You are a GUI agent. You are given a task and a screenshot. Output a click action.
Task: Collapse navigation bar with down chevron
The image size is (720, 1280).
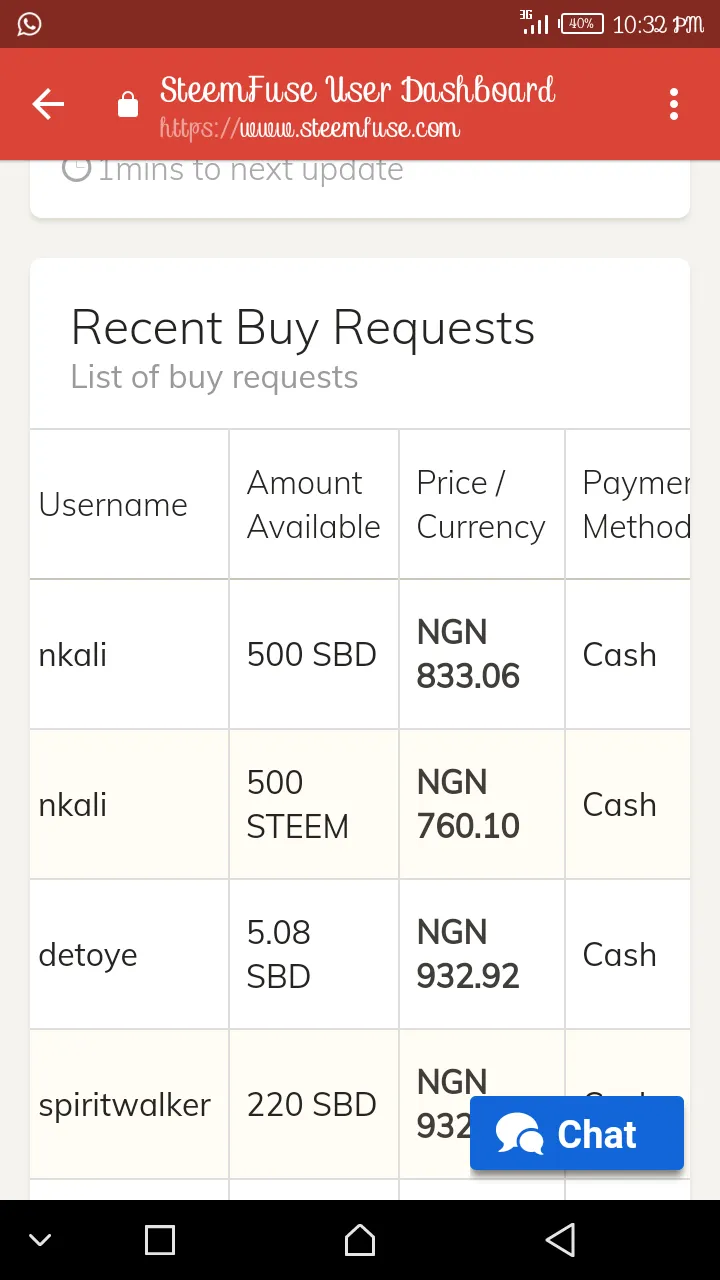tap(40, 1241)
